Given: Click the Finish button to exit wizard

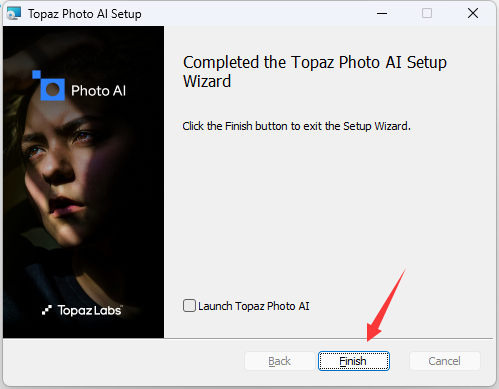Looking at the screenshot, I should (x=354, y=361).
